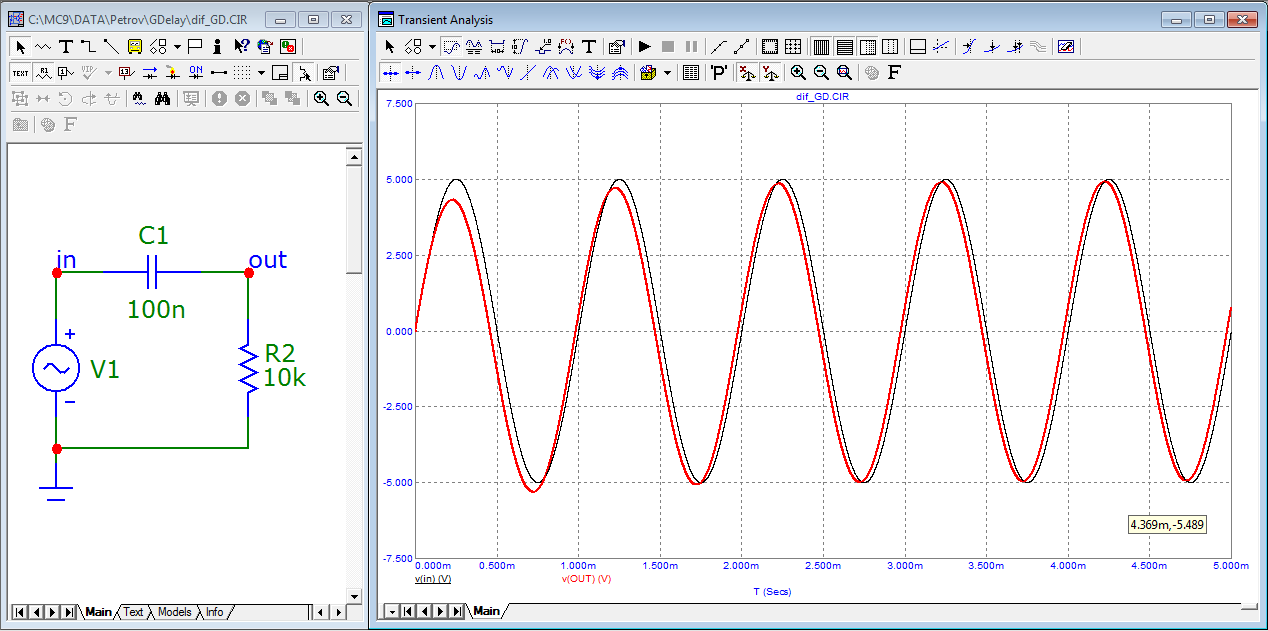Select the Diagonal wire mode tool

110,46
